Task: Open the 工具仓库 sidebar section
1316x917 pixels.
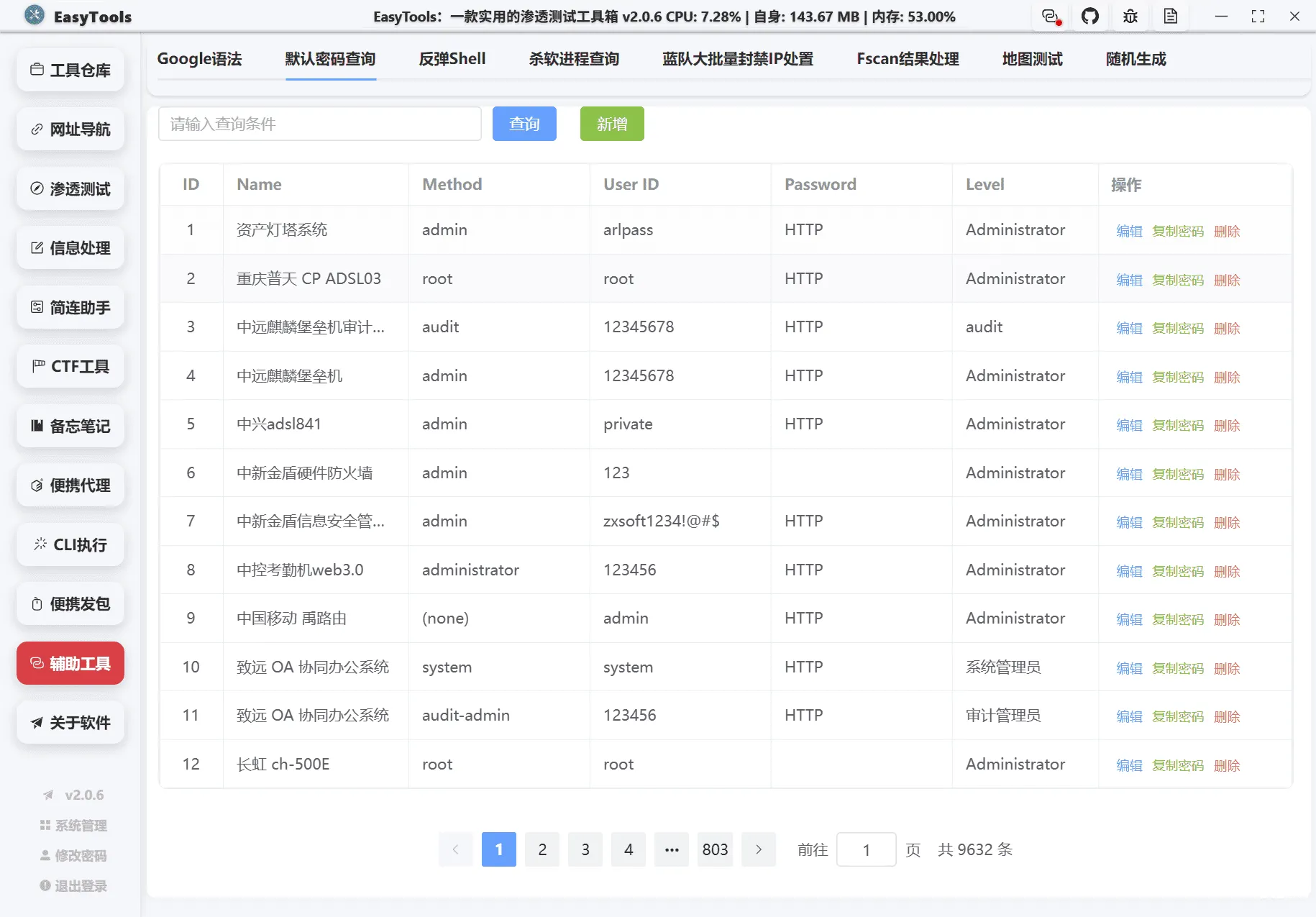Action: coord(70,70)
